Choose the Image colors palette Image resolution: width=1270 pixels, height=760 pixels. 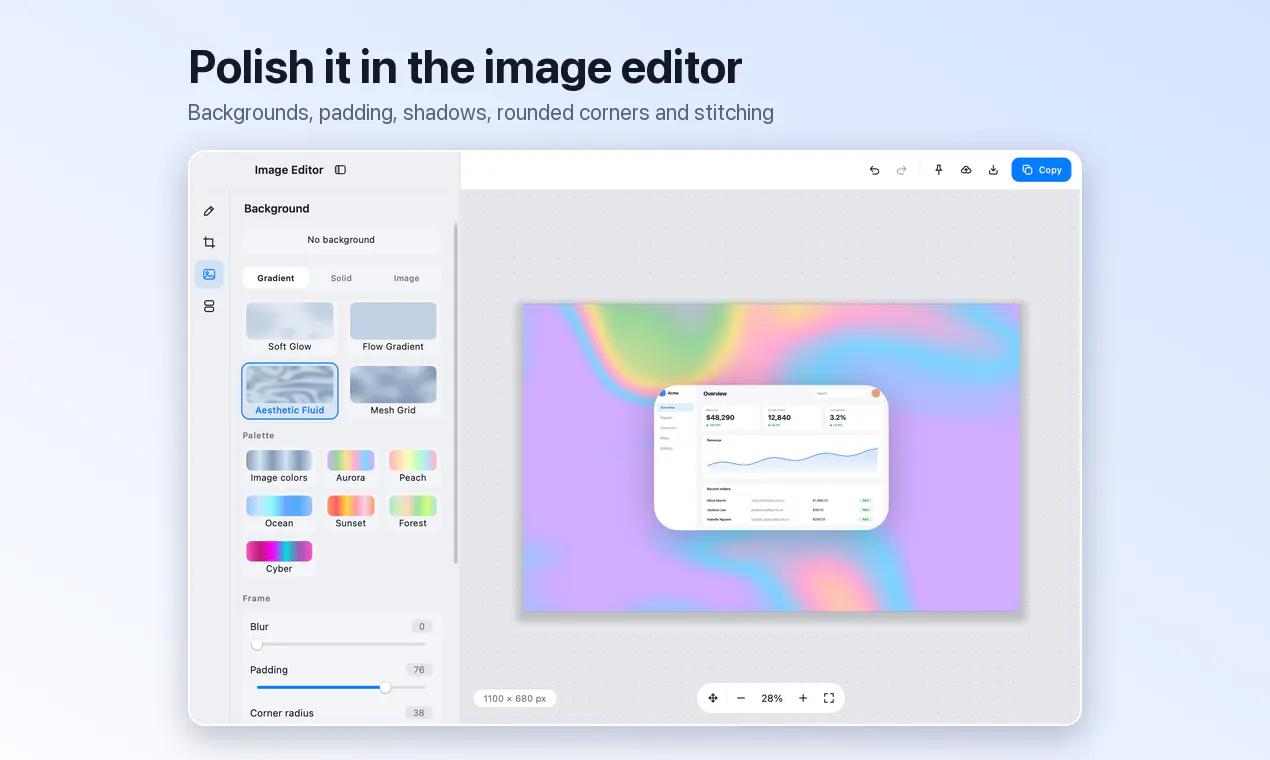[279, 466]
